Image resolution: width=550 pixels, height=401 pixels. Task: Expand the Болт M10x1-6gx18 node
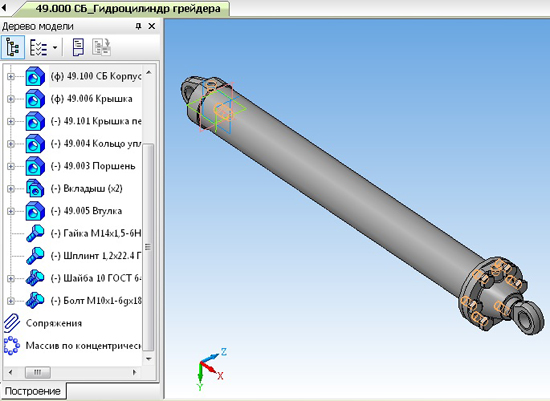pos(11,301)
